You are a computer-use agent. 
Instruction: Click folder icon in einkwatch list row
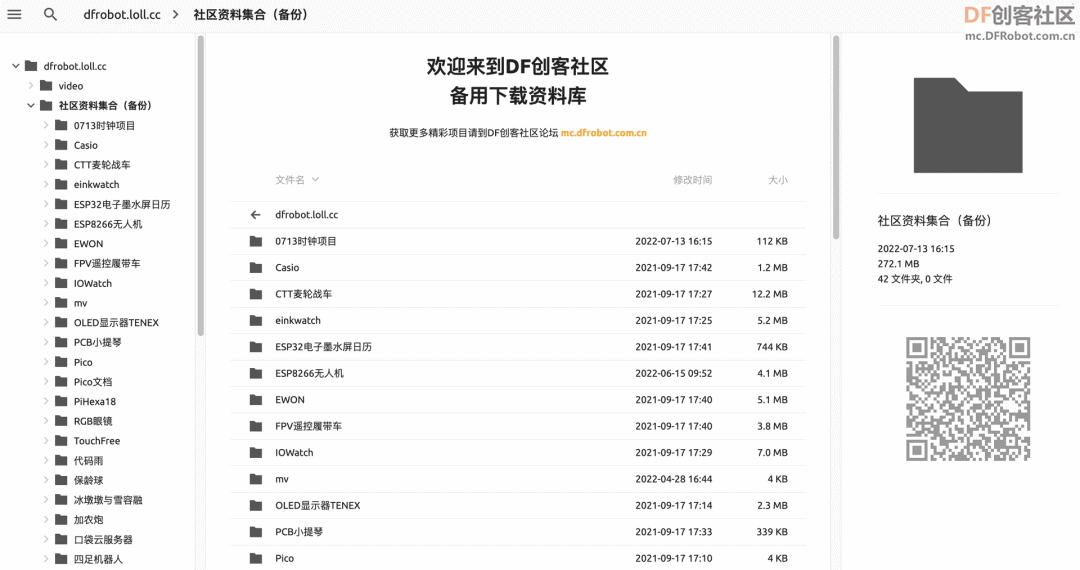point(256,320)
